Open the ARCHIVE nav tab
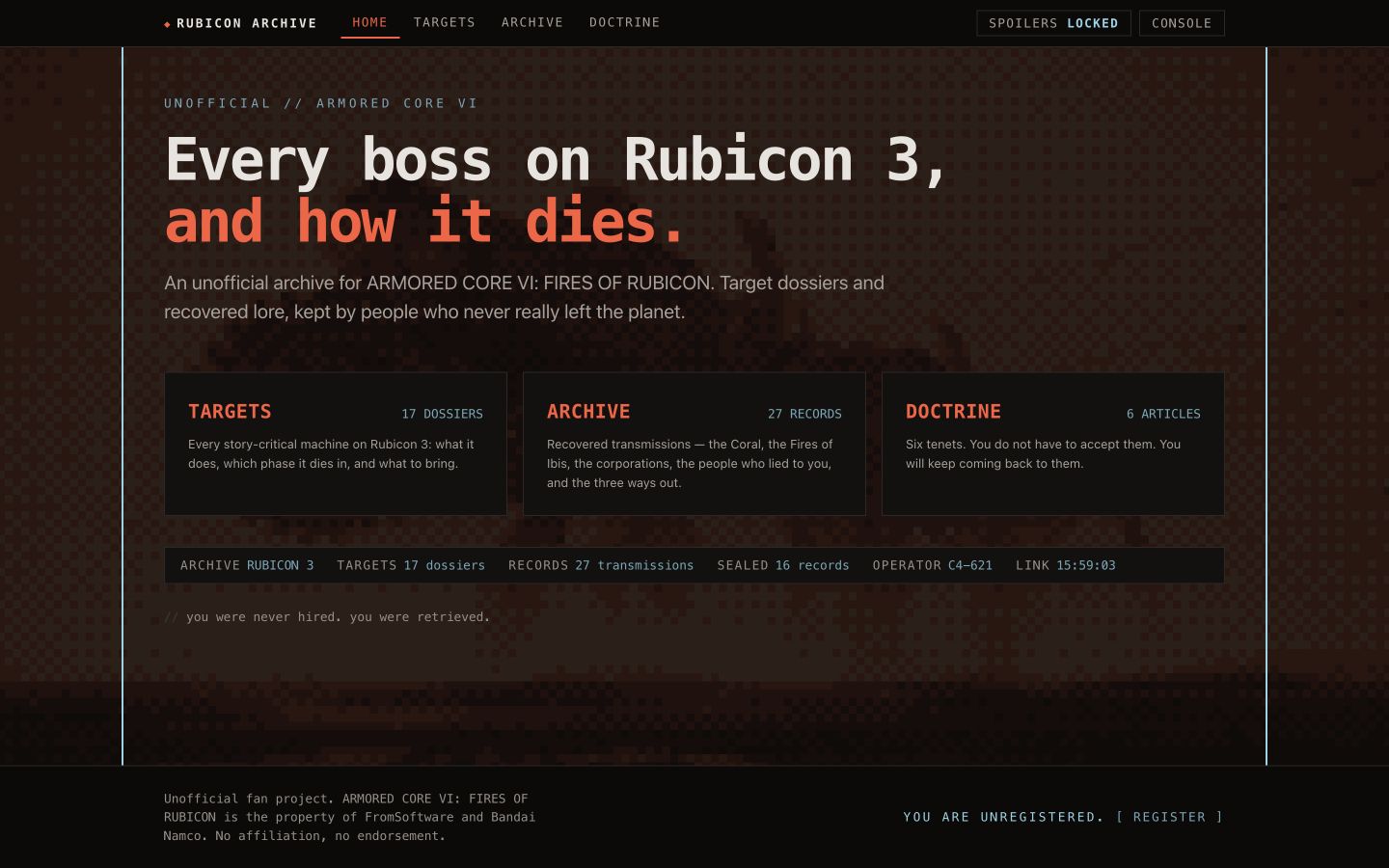The height and width of the screenshot is (868, 1389). tap(531, 22)
